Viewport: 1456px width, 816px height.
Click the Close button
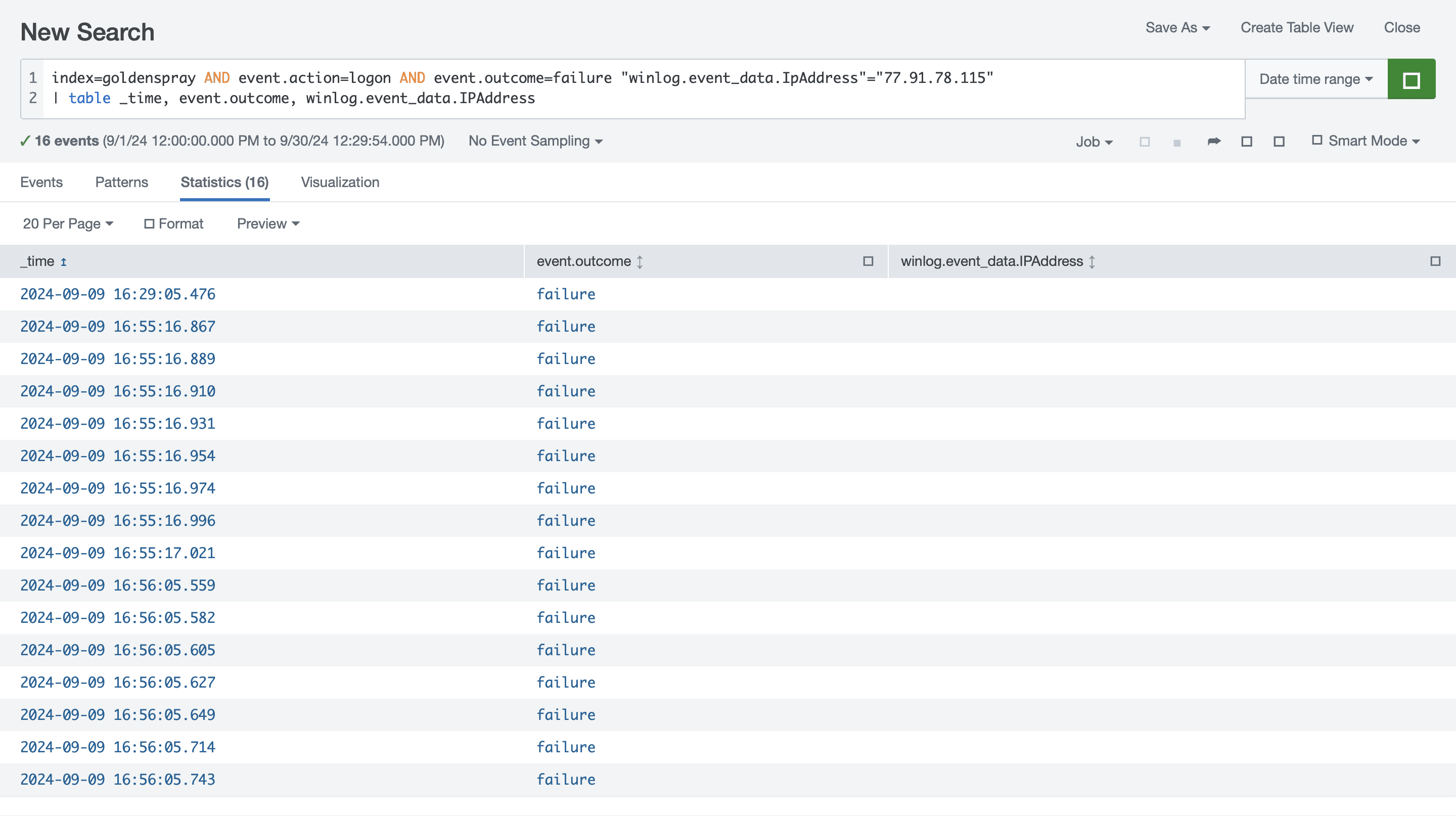click(1402, 28)
